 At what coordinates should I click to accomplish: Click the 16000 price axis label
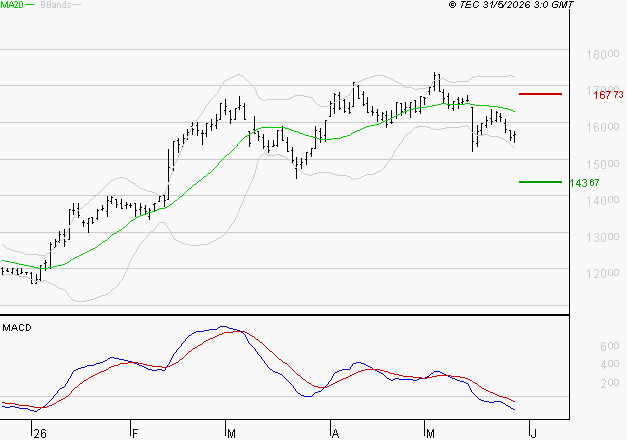pos(603,127)
